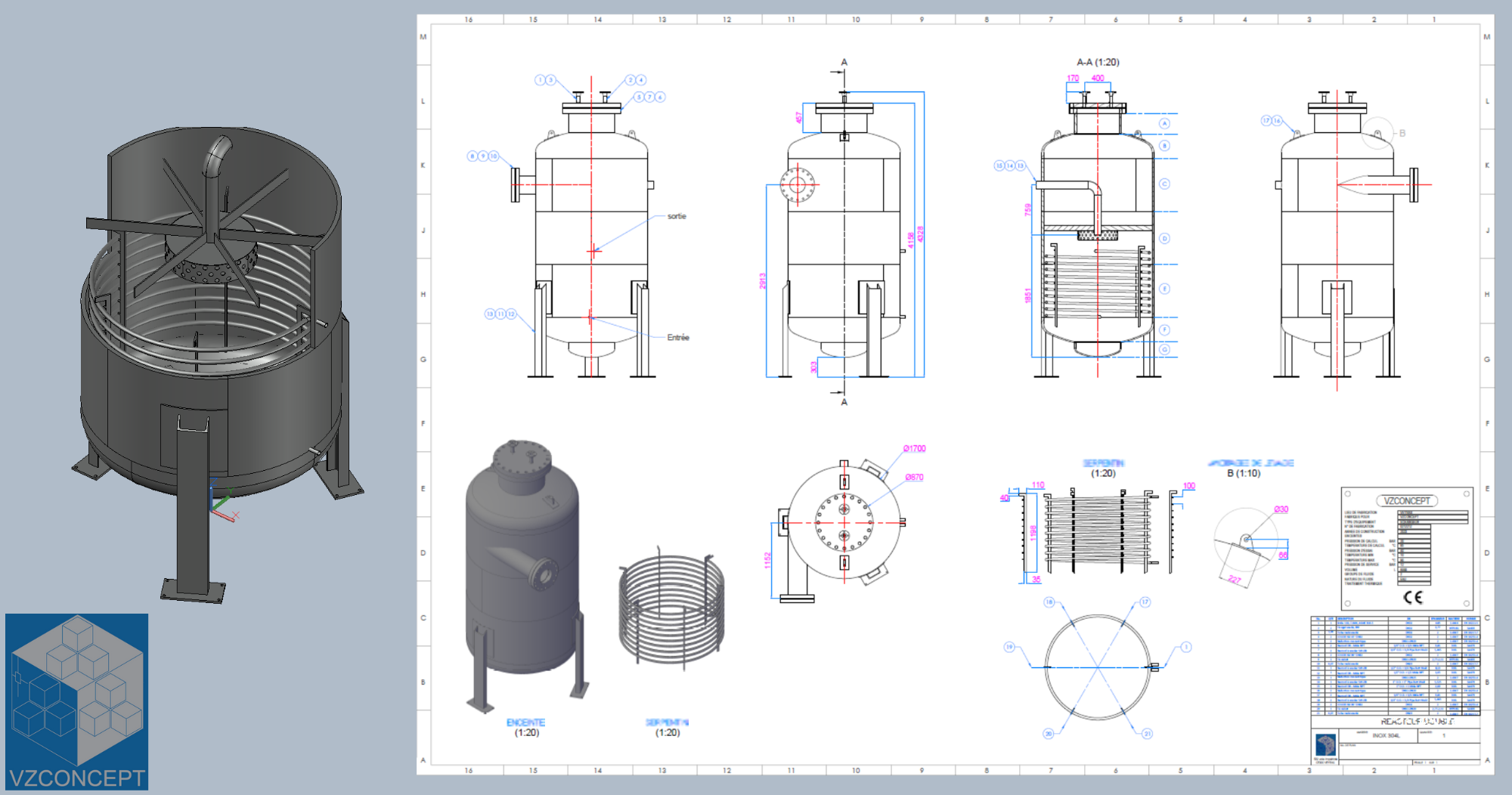Select balloon 19 on the ring view

[1009, 647]
